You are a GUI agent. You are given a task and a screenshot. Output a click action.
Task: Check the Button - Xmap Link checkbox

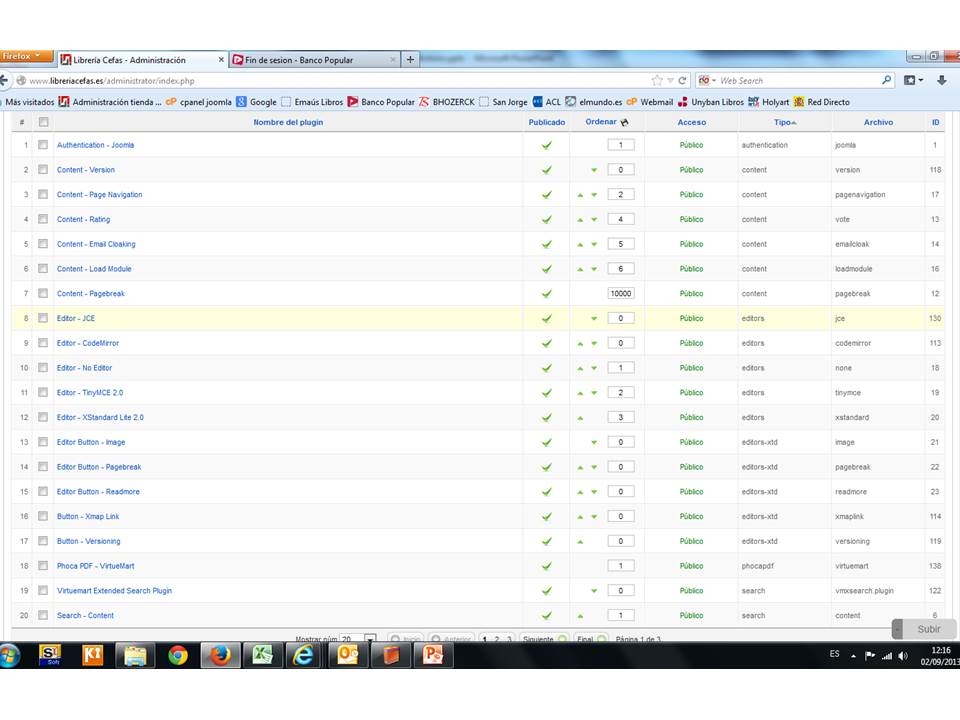(x=43, y=516)
